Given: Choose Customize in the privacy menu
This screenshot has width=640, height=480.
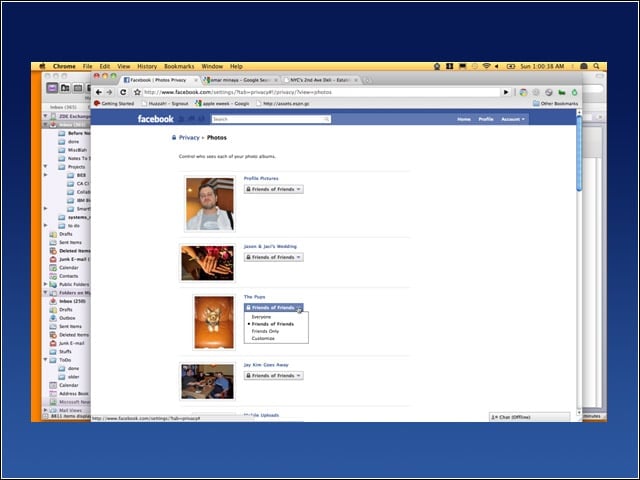Looking at the screenshot, I should (263, 338).
